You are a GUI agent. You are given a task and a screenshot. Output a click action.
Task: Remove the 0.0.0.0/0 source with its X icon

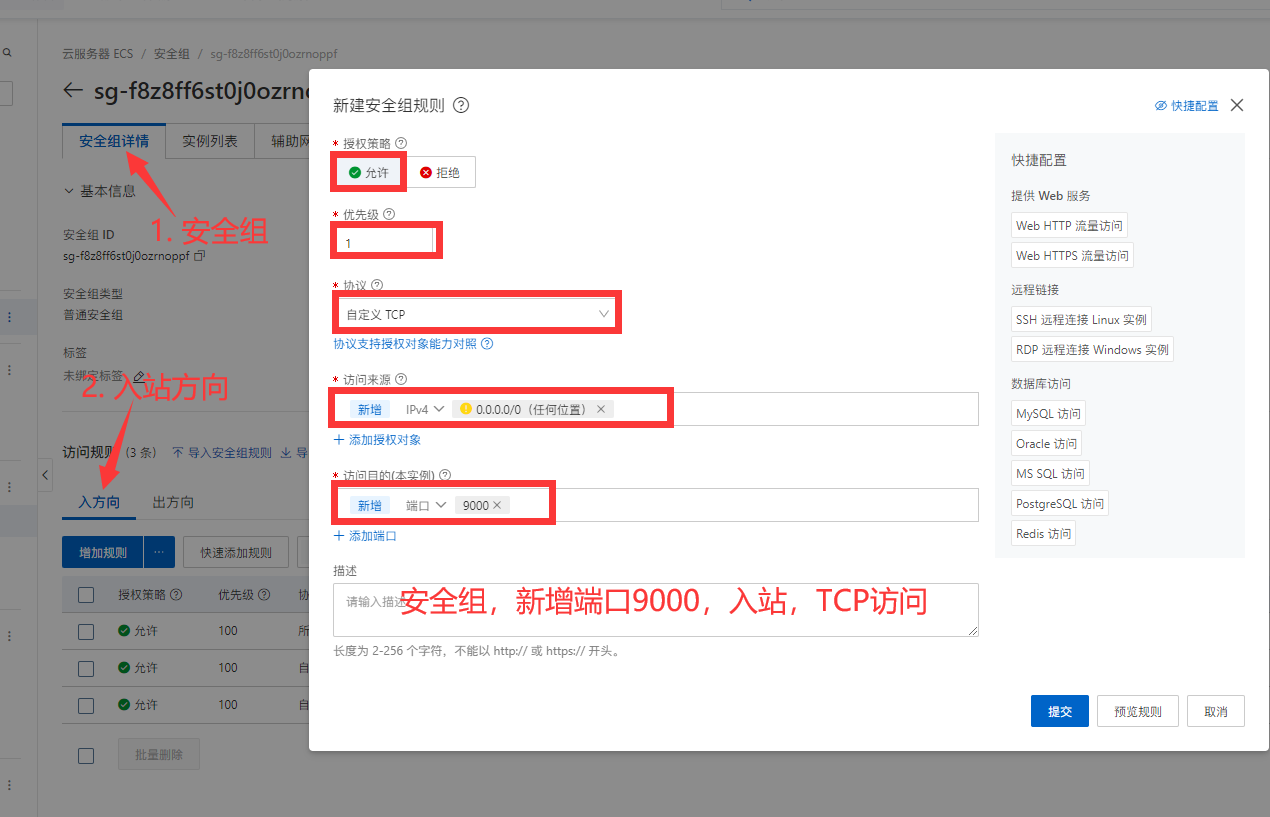coord(600,408)
